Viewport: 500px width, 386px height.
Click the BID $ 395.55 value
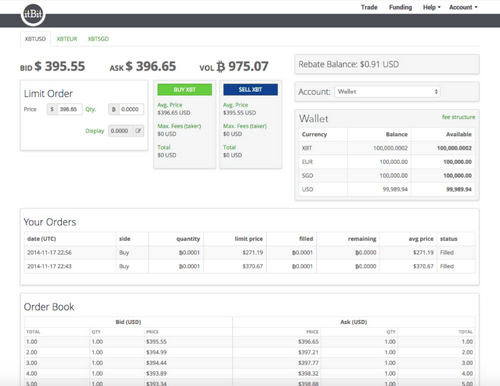click(53, 66)
